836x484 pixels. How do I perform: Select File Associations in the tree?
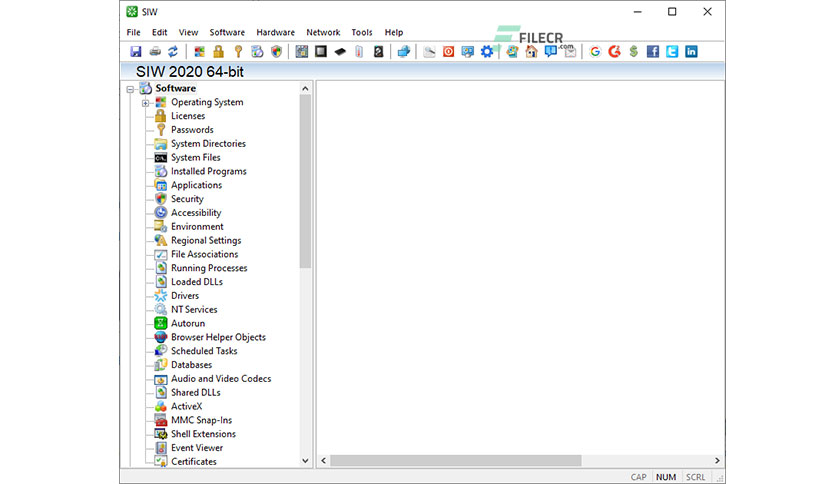tap(204, 254)
